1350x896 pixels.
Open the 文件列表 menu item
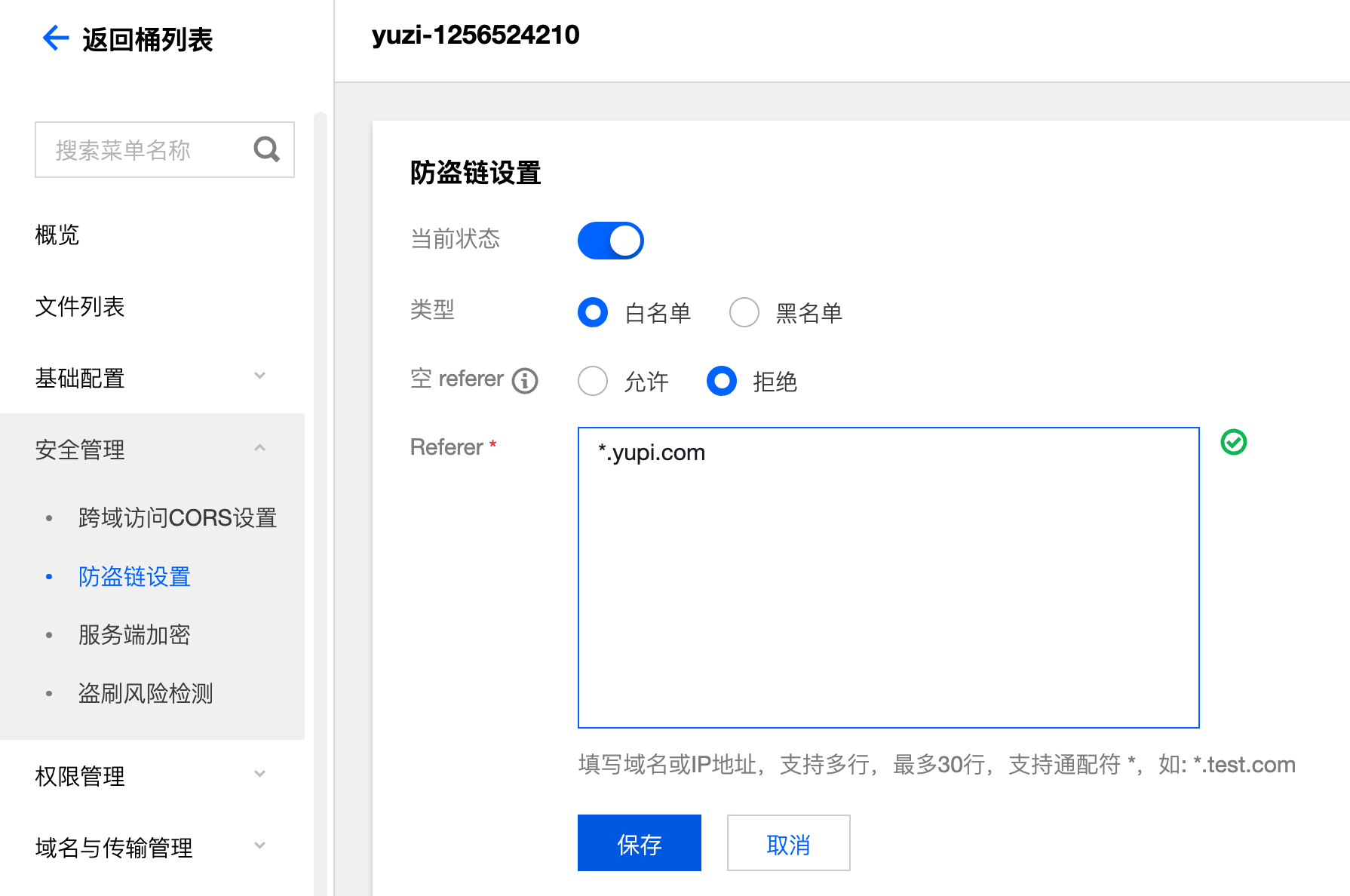[x=80, y=306]
